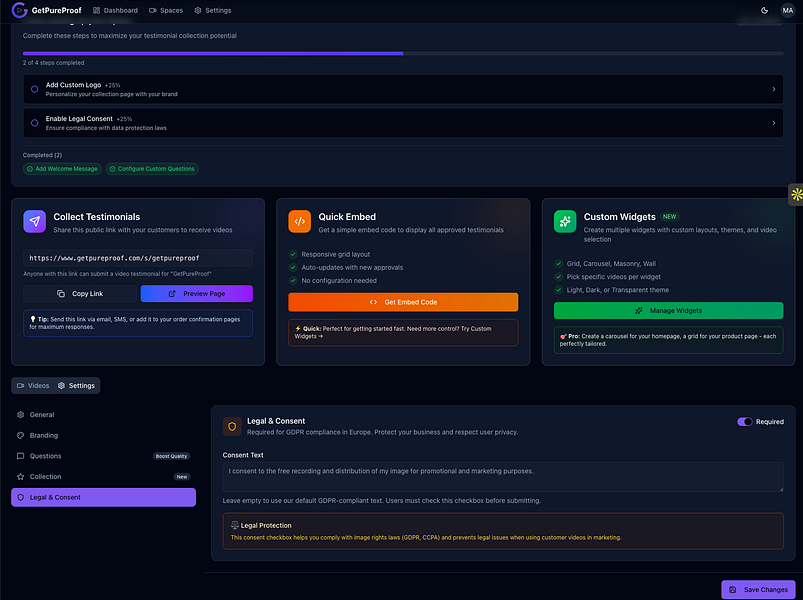This screenshot has width=803, height=600.
Task: Click 'Auto-updates with new approvals' text
Action: pos(352,267)
